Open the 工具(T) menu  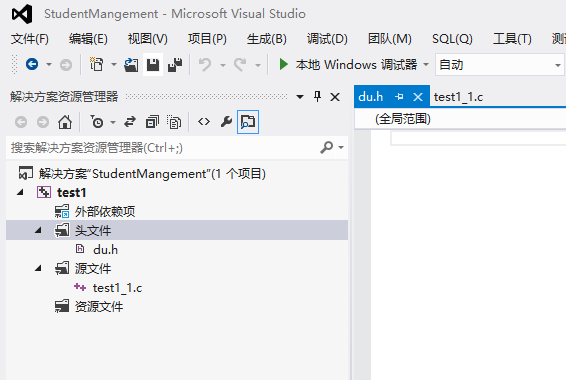tap(512, 39)
